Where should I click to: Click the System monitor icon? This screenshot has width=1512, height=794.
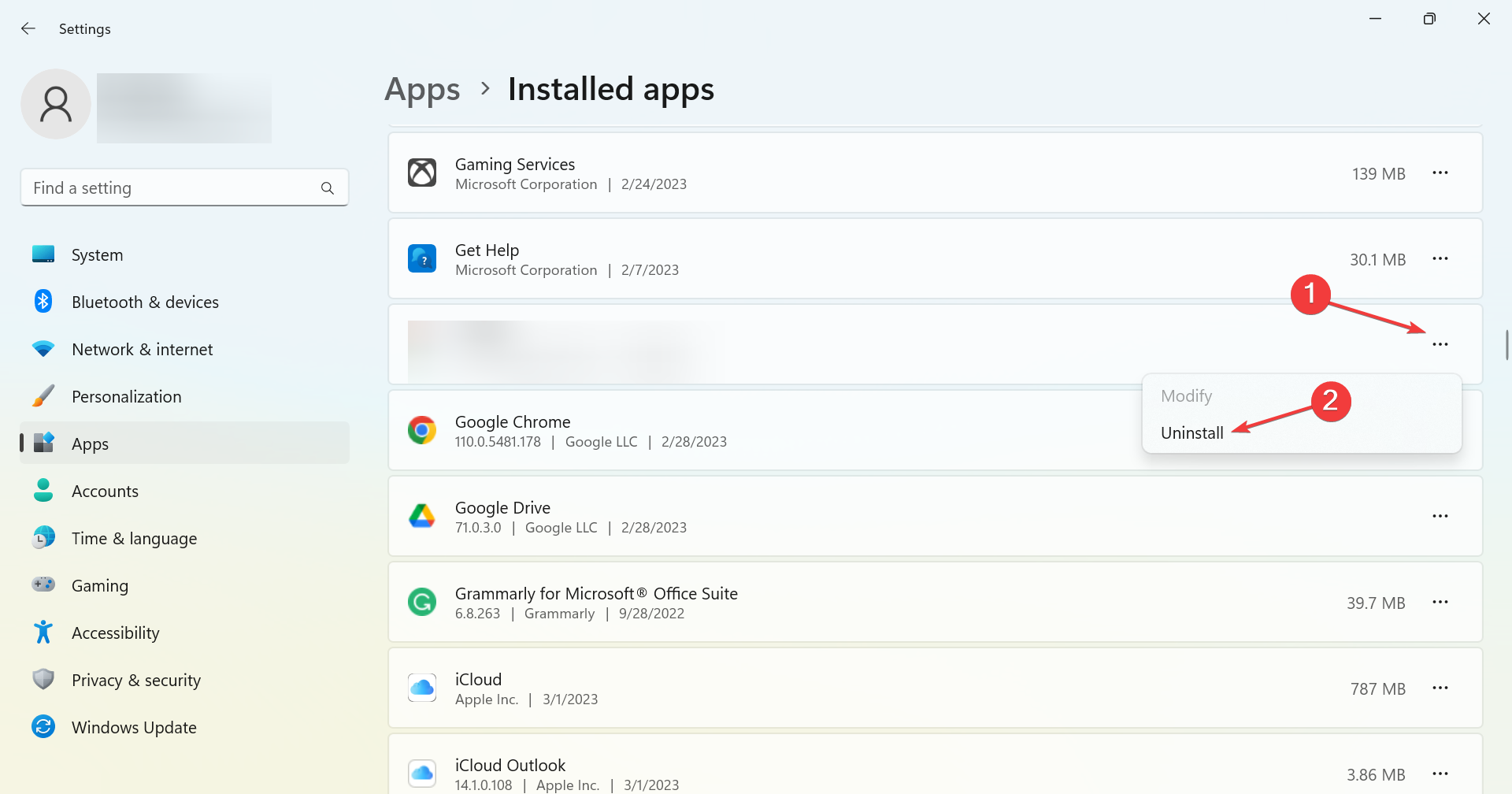(x=43, y=254)
